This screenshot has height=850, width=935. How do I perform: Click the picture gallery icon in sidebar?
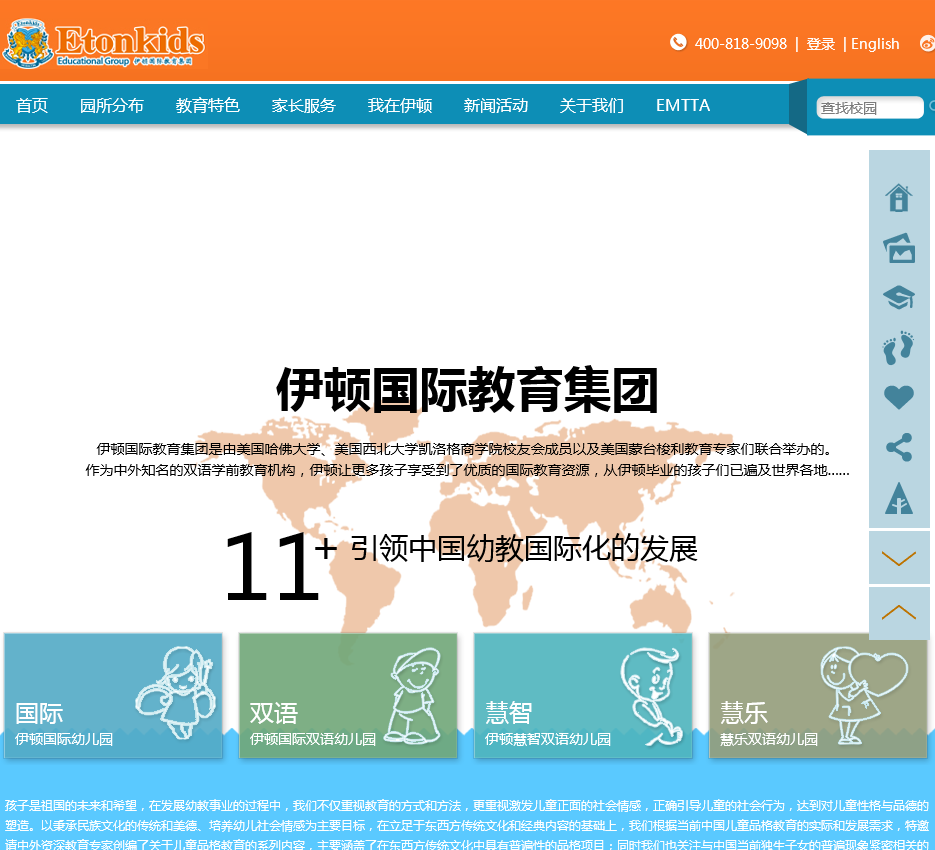click(x=899, y=248)
